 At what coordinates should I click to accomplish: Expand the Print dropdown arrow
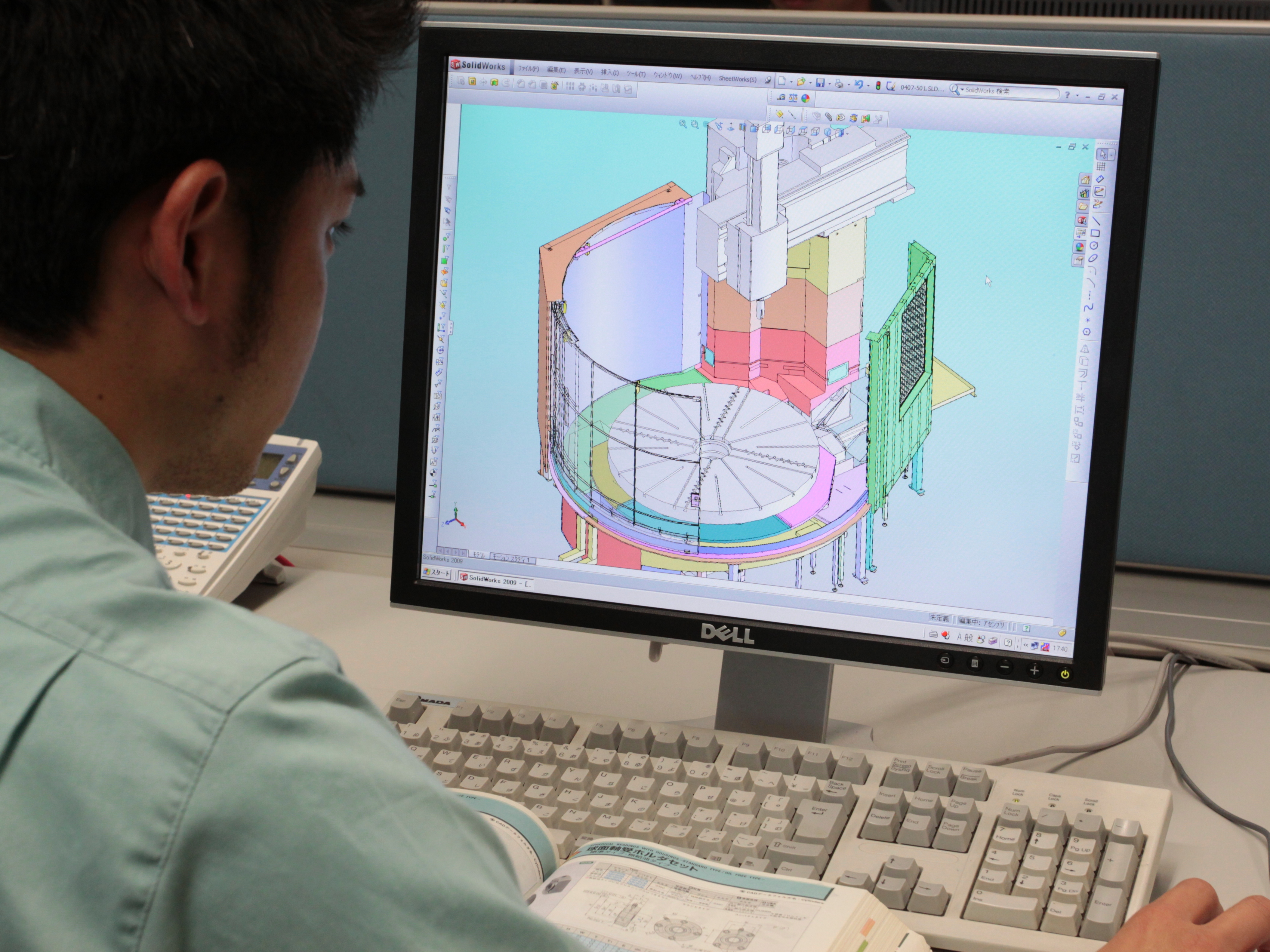(x=849, y=85)
